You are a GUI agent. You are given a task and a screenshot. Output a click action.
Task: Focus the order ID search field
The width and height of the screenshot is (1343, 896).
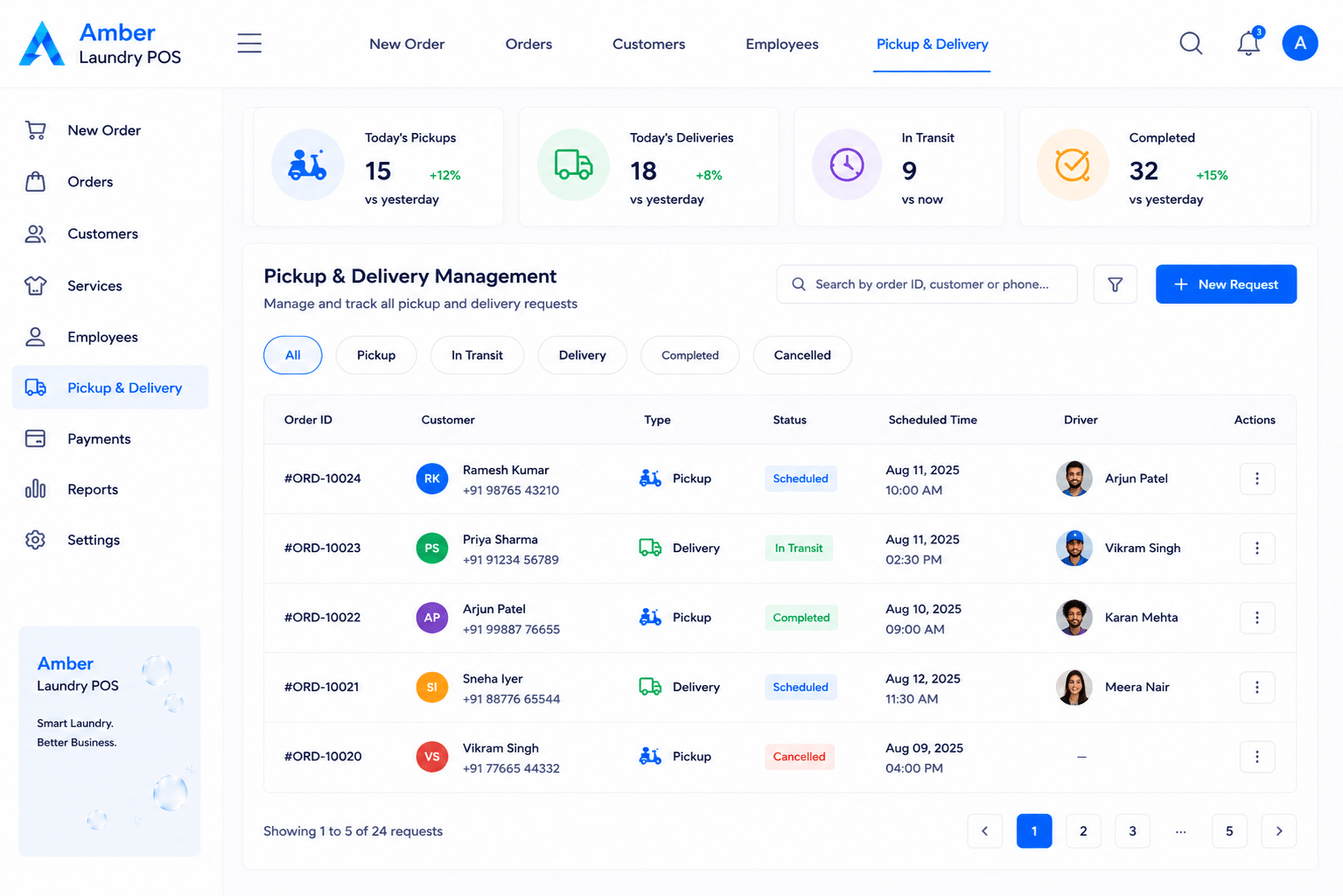tap(927, 284)
